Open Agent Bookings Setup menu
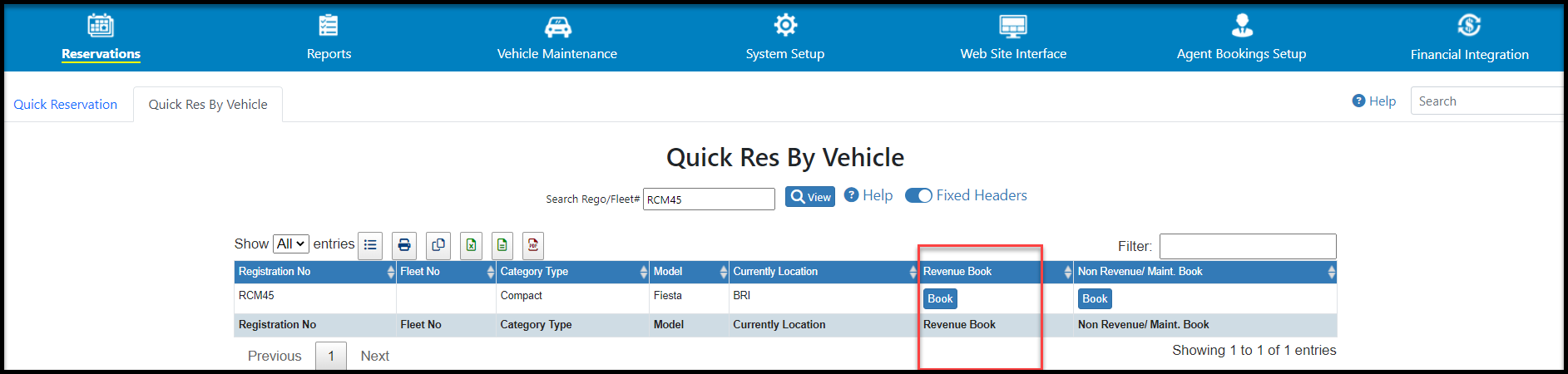This screenshot has width=1568, height=374. click(x=1241, y=37)
